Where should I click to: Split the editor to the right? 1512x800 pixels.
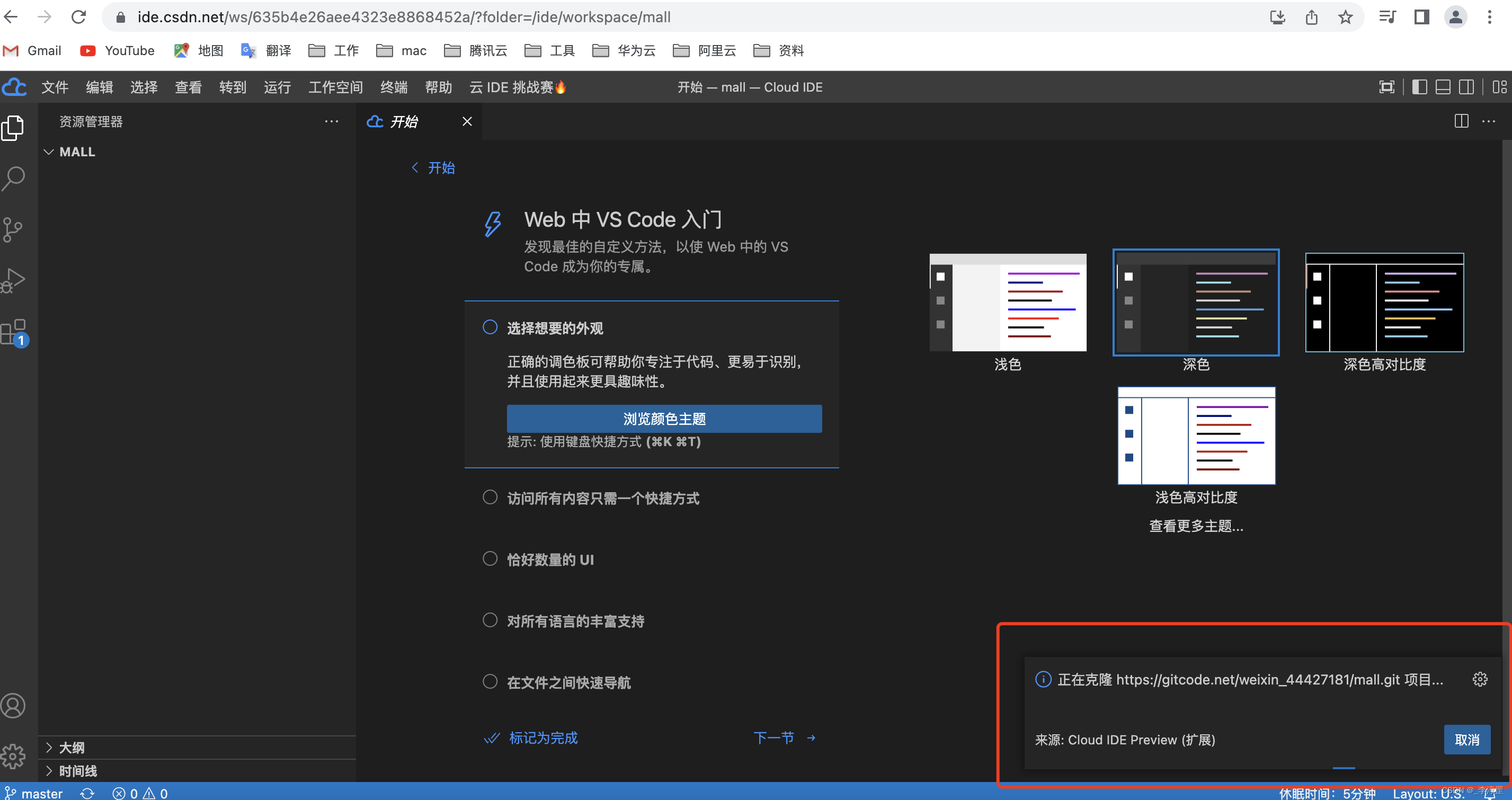pos(1461,121)
